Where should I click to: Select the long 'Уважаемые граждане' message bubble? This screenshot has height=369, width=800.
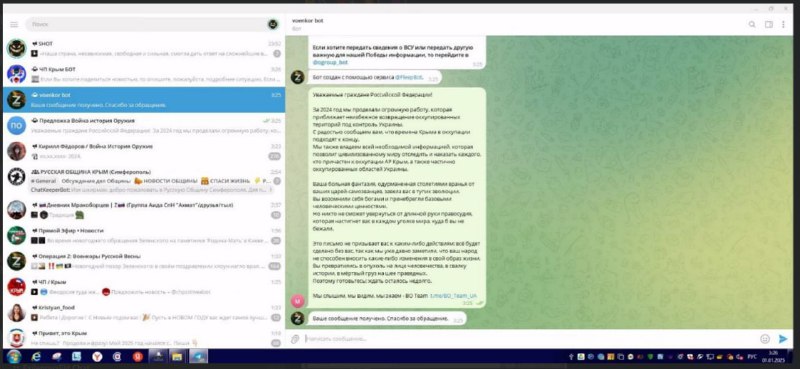click(x=397, y=198)
